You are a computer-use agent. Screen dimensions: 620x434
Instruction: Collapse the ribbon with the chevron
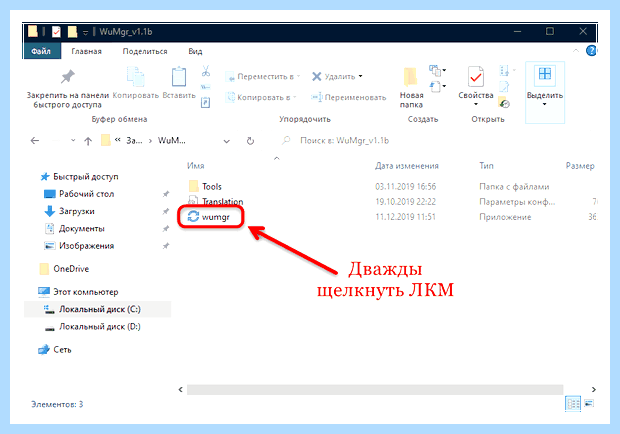(576, 51)
